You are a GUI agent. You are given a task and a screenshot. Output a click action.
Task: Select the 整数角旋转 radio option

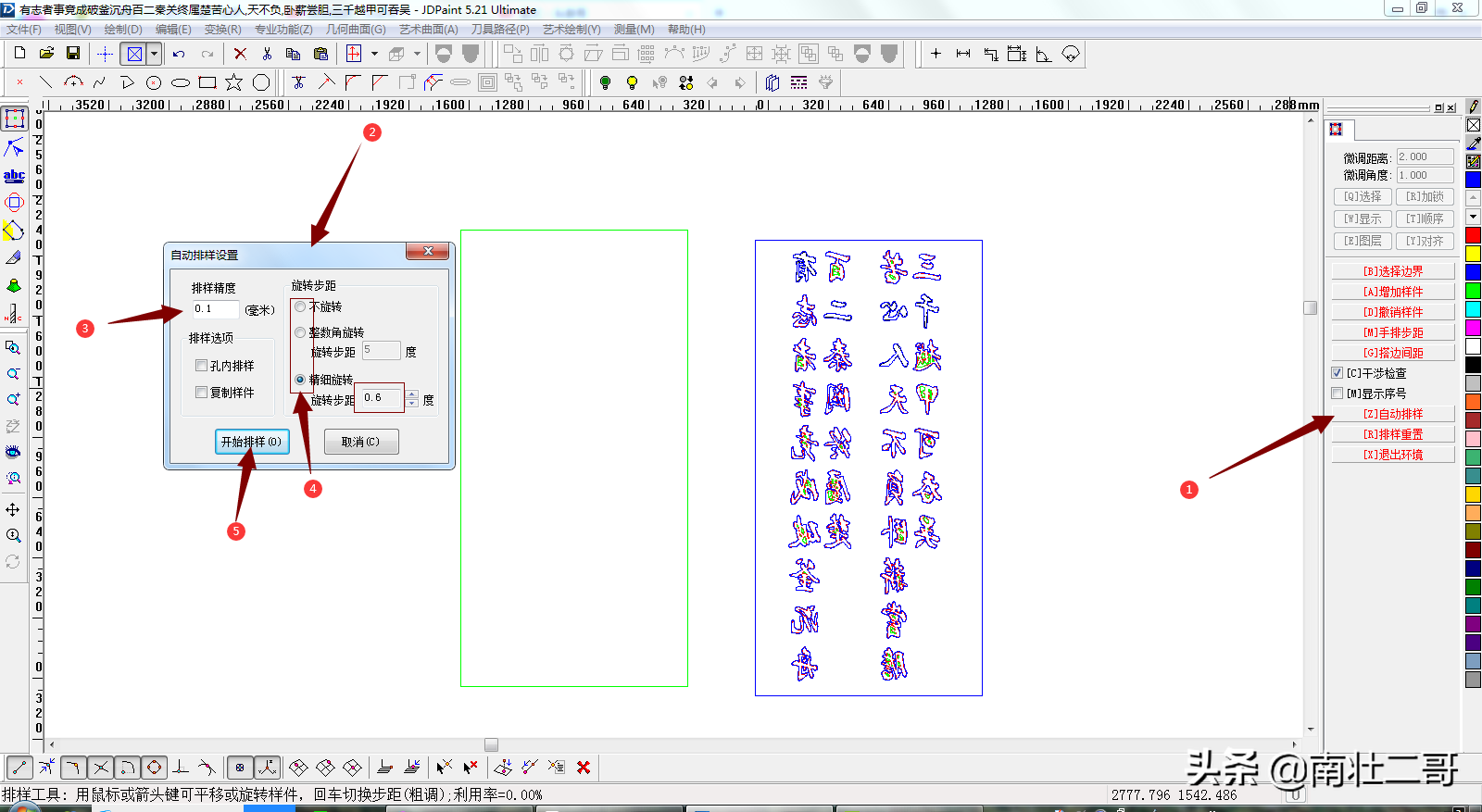pos(300,332)
